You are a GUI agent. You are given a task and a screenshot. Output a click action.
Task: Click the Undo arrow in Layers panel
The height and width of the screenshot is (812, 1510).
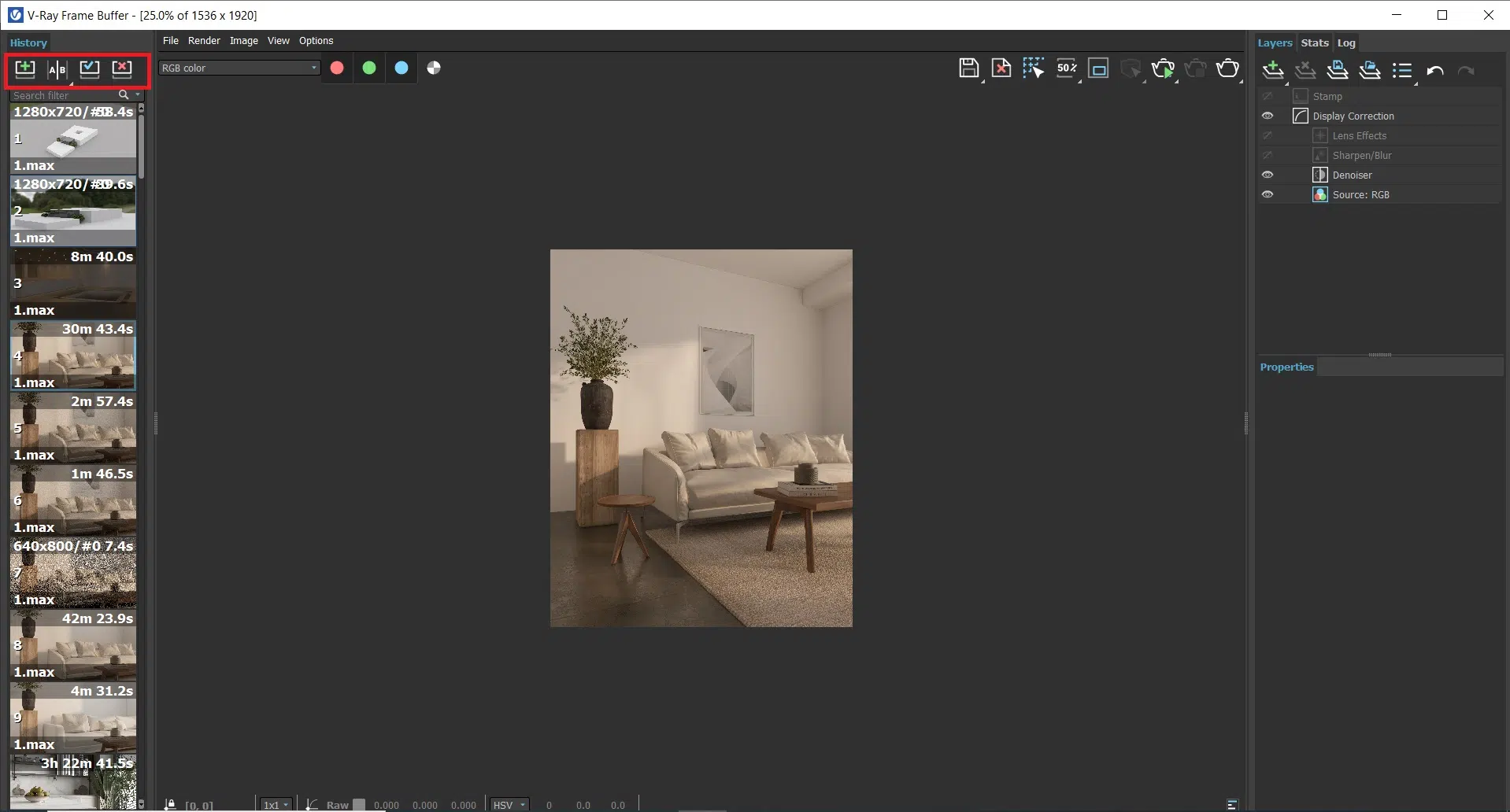[1434, 71]
